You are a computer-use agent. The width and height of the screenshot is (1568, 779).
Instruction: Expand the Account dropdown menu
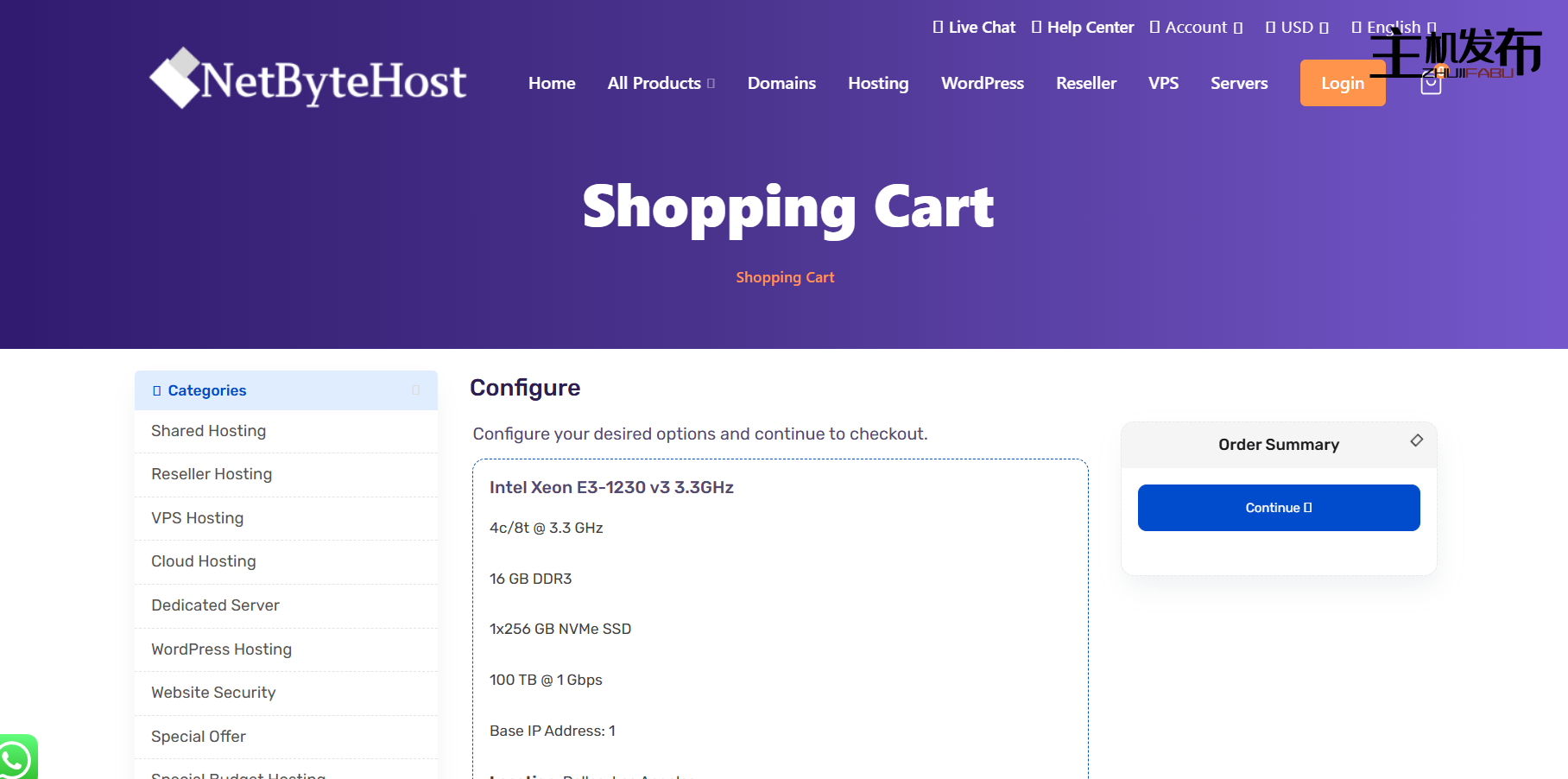pos(1196,28)
